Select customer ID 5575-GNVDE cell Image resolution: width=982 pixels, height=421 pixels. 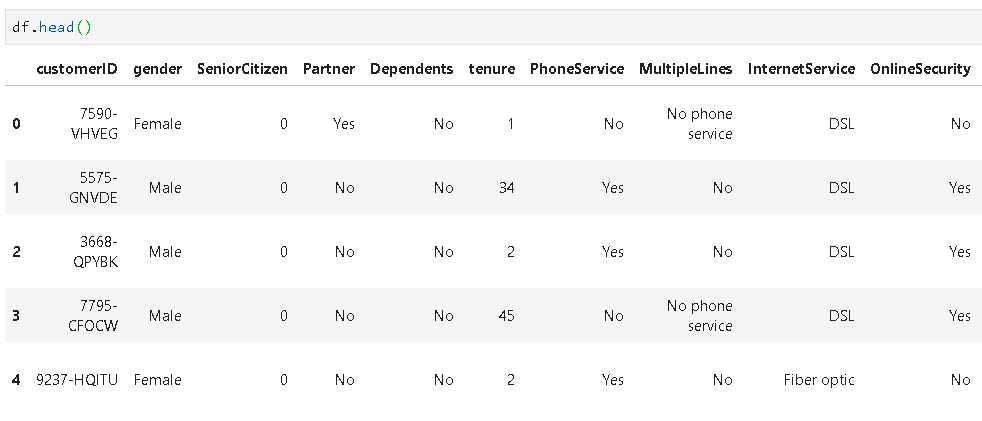pos(98,188)
